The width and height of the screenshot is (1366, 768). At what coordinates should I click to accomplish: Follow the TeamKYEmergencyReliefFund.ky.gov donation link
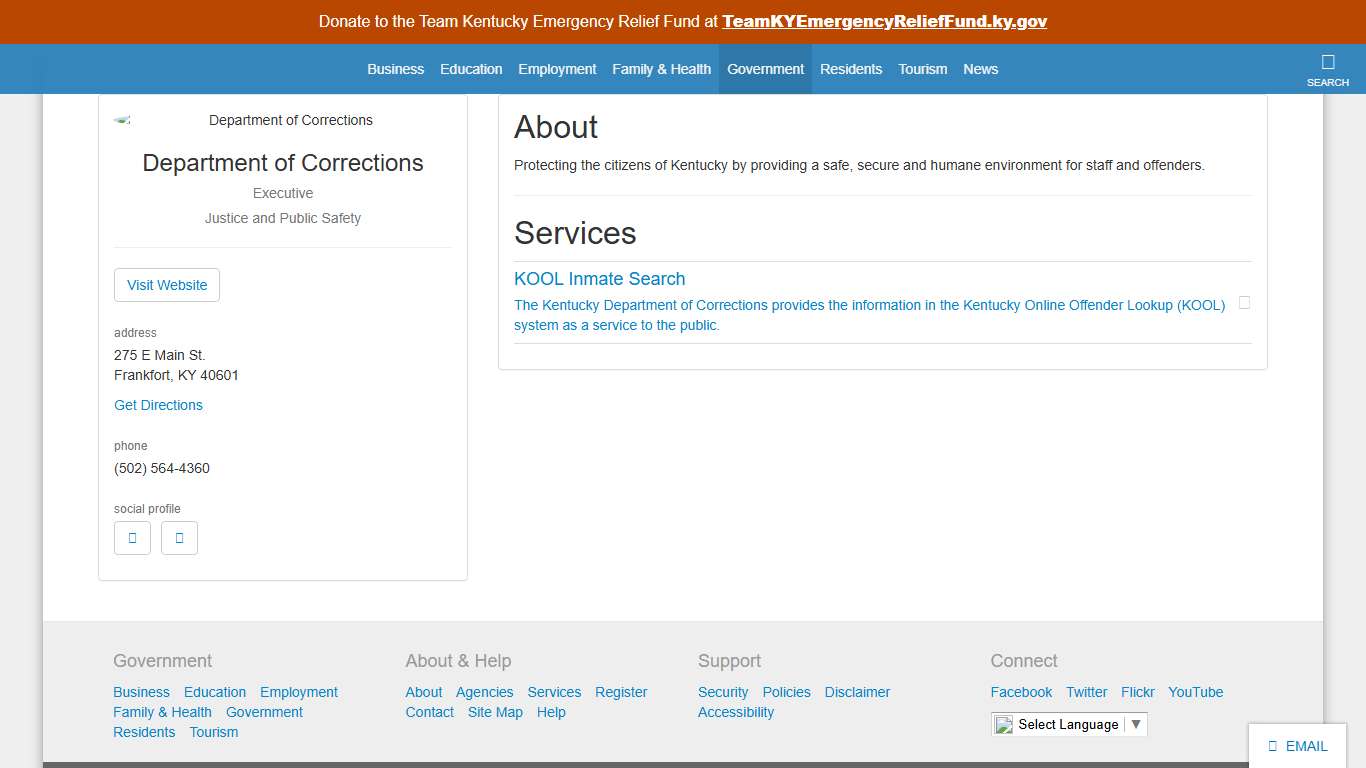click(x=885, y=21)
